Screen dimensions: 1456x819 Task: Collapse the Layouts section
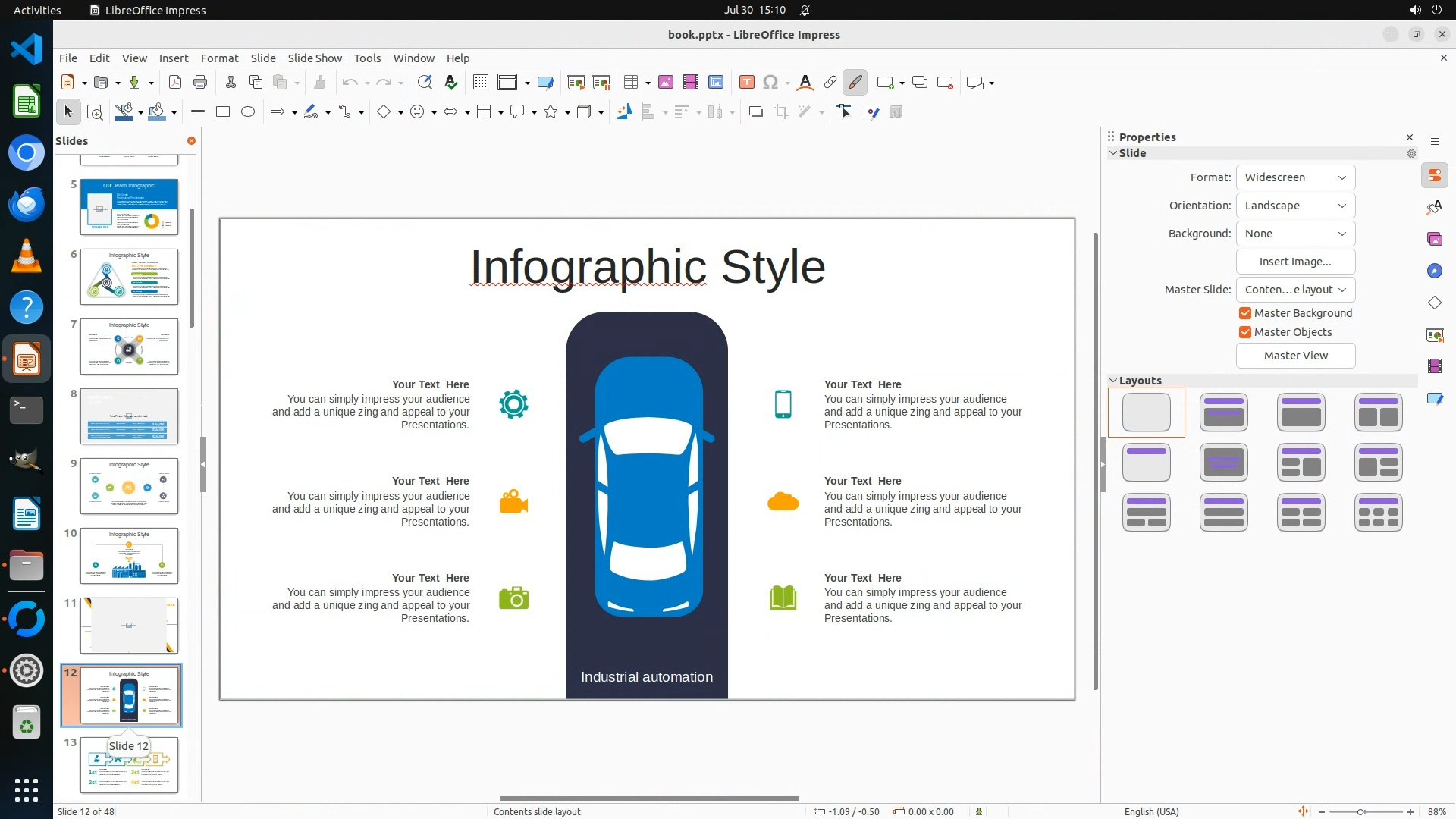coord(1113,381)
